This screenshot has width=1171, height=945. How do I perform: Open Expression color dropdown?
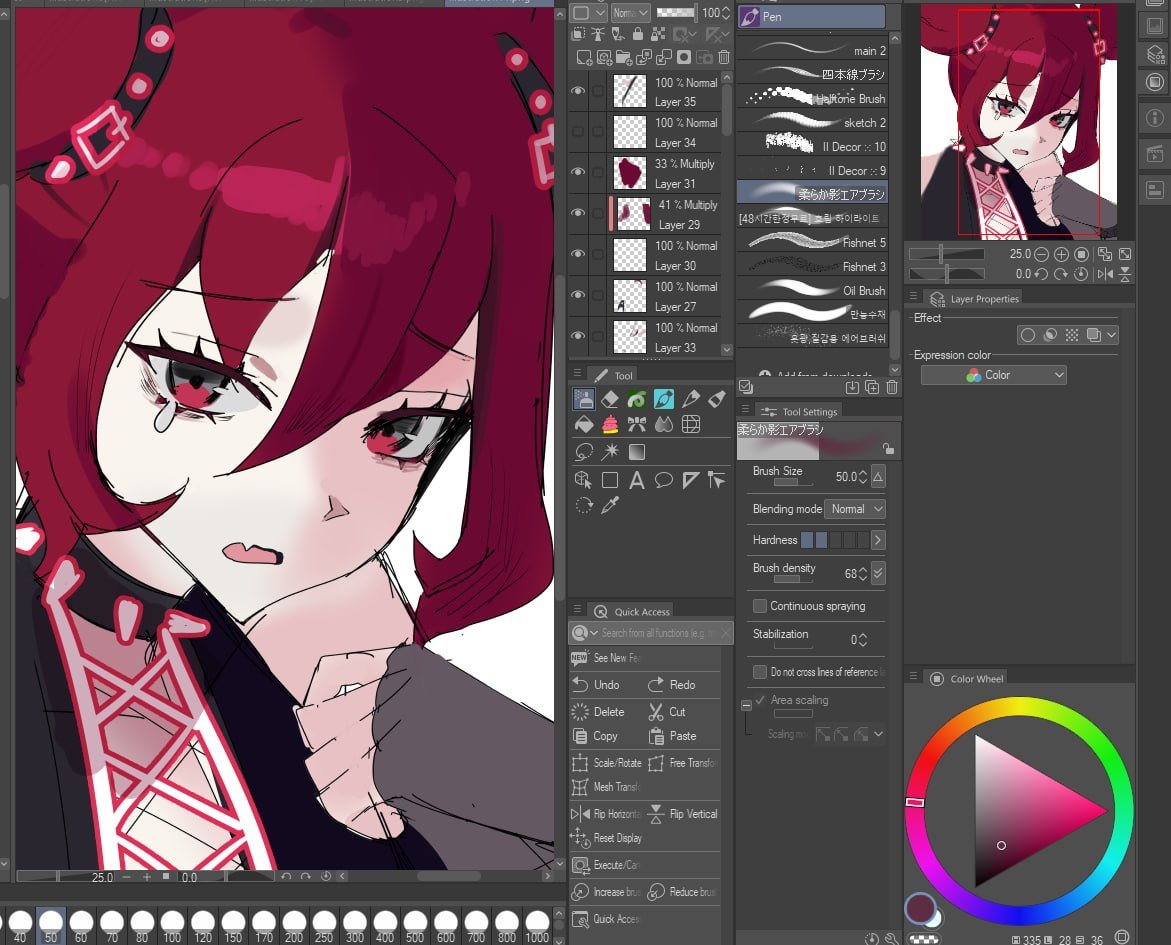993,375
